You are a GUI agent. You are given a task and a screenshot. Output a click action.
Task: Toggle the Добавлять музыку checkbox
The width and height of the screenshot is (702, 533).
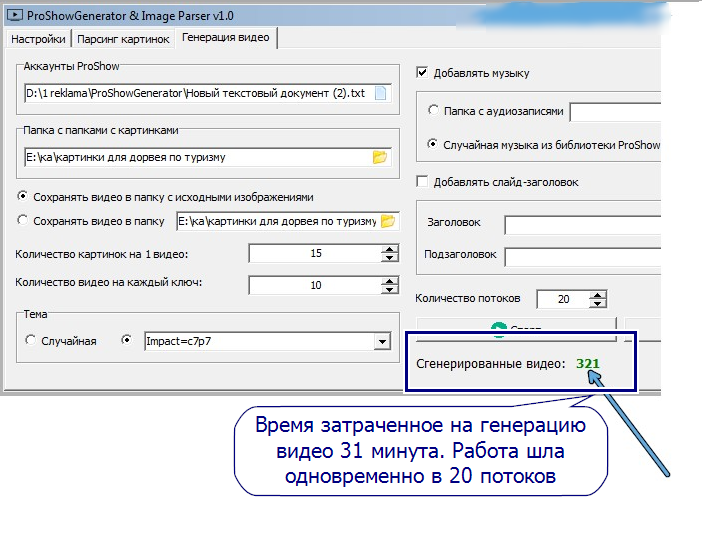[x=422, y=72]
